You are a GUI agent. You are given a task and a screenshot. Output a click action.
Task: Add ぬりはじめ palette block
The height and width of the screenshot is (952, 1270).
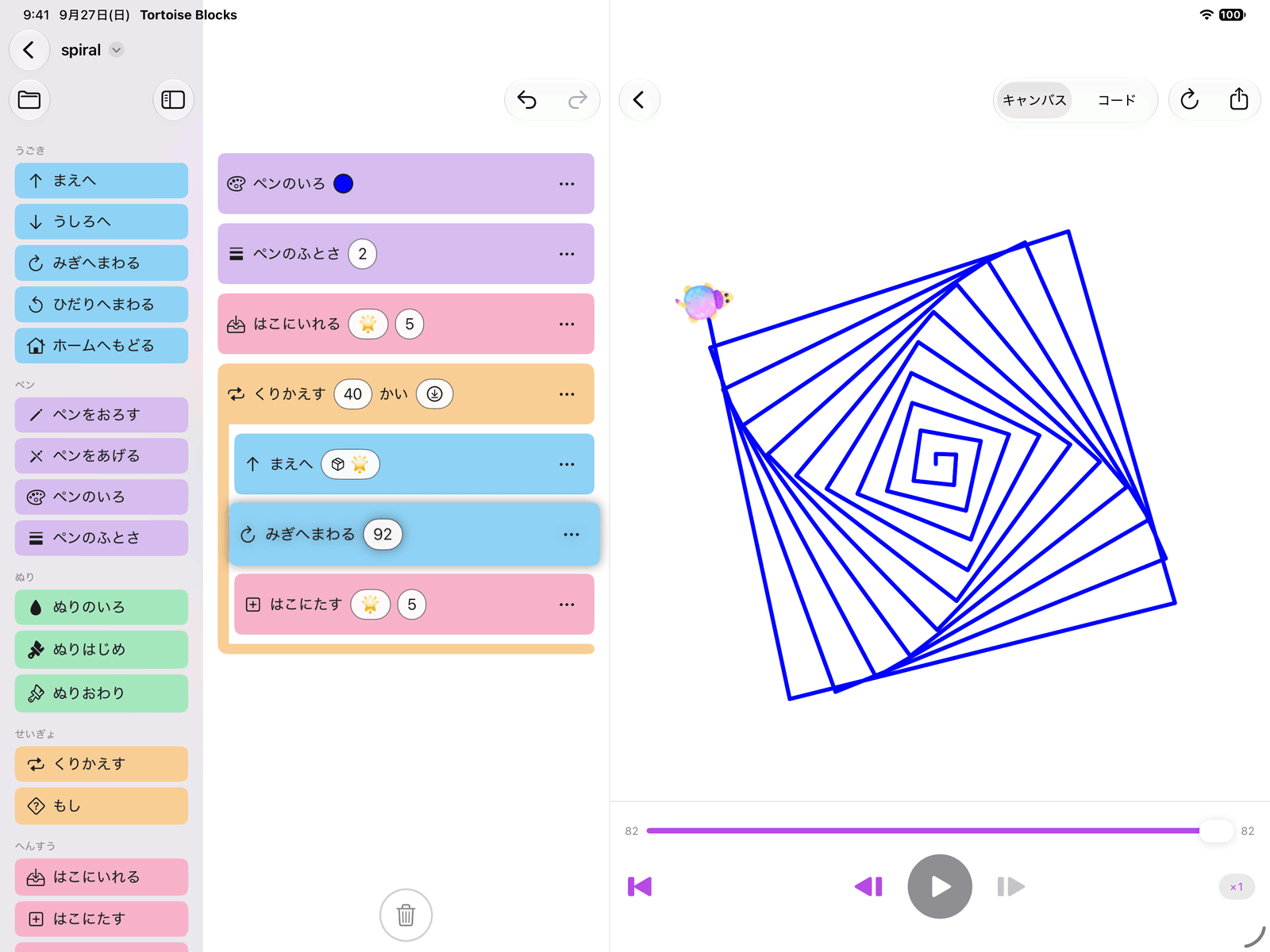(x=102, y=650)
